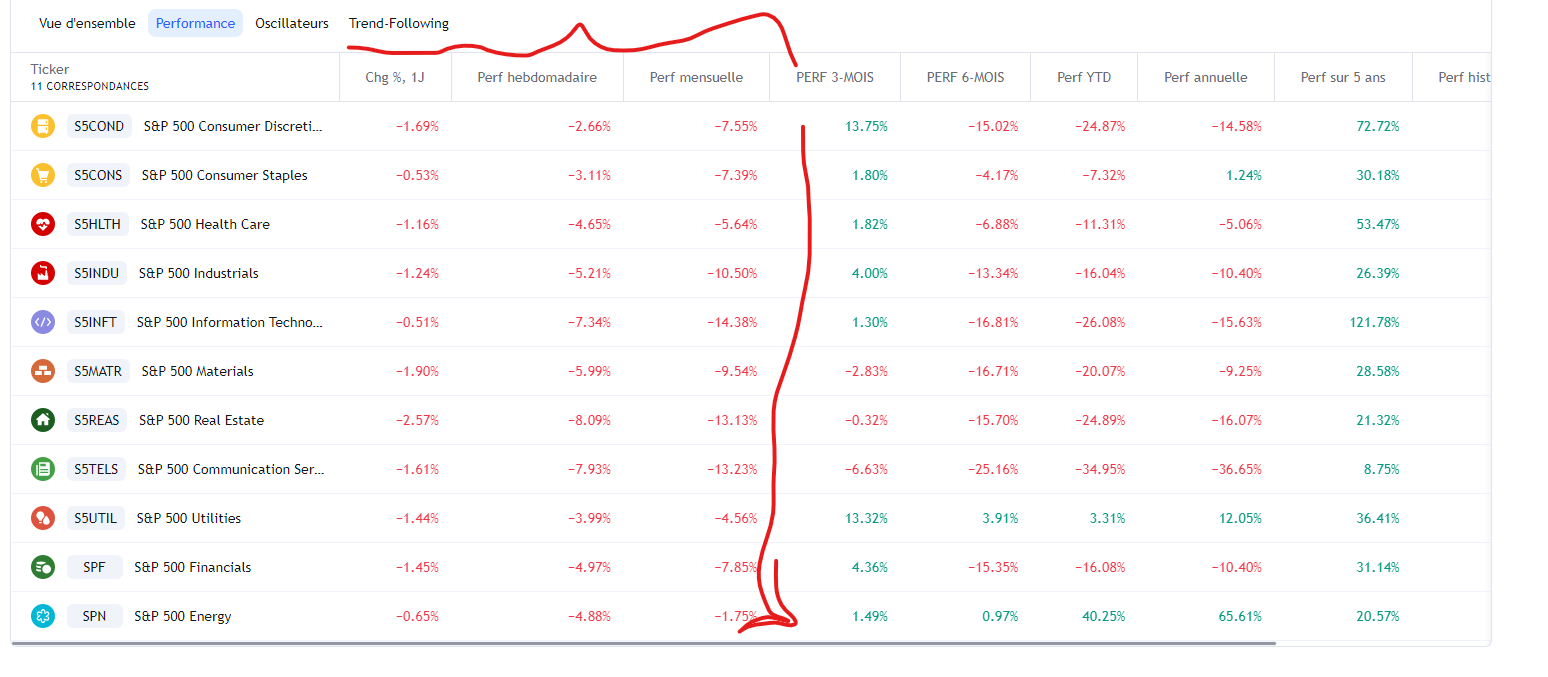Click the Health Care heart icon
1548x677 pixels.
[42, 224]
